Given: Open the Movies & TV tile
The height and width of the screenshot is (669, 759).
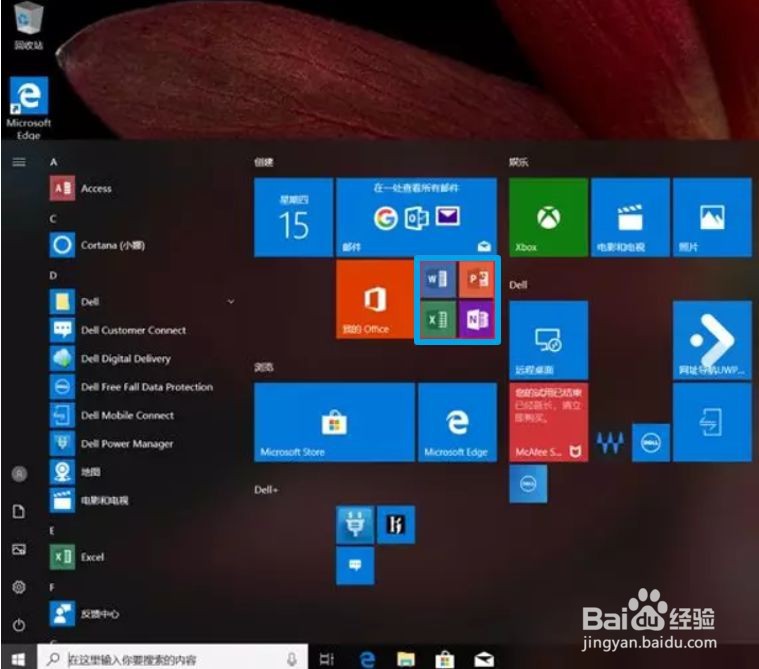Looking at the screenshot, I should (630, 217).
